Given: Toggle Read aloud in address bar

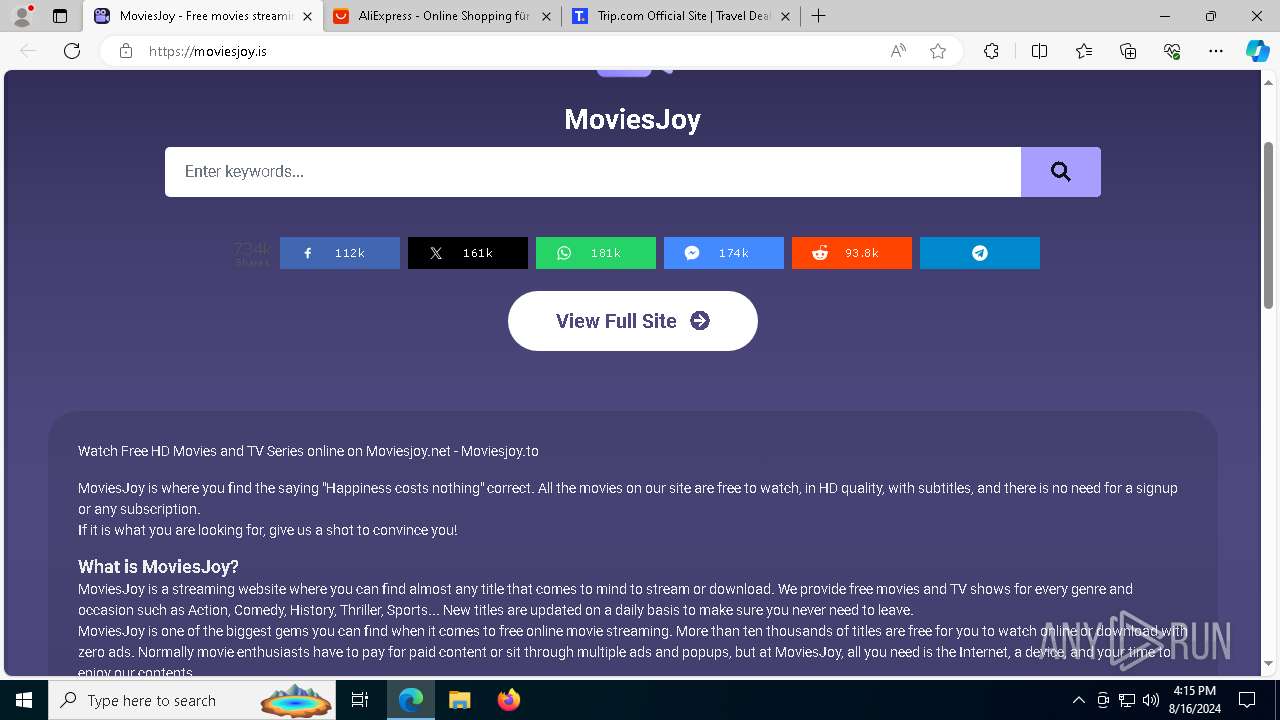Looking at the screenshot, I should click(898, 51).
